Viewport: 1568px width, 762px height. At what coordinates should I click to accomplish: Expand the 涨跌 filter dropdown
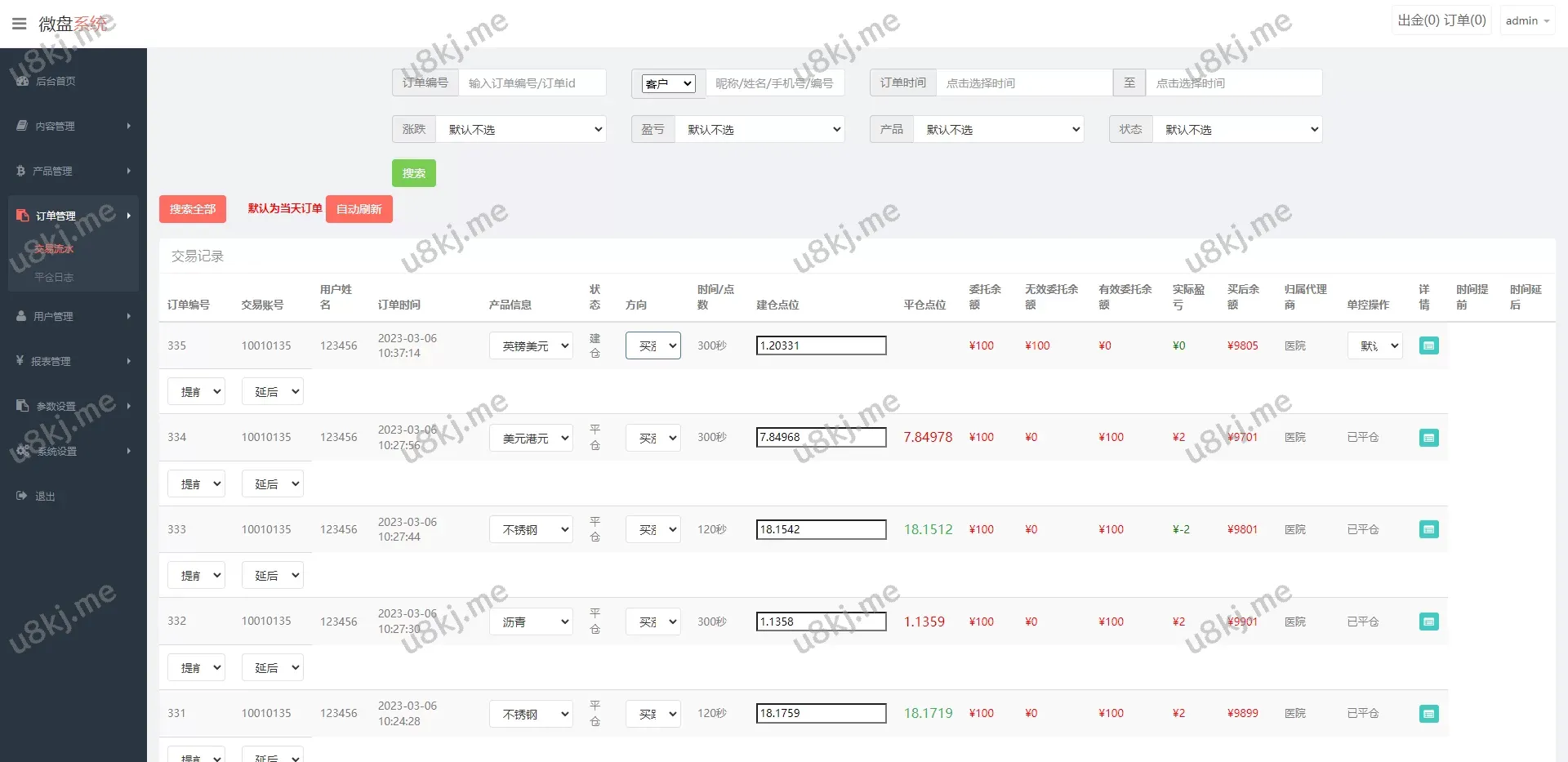coord(521,129)
